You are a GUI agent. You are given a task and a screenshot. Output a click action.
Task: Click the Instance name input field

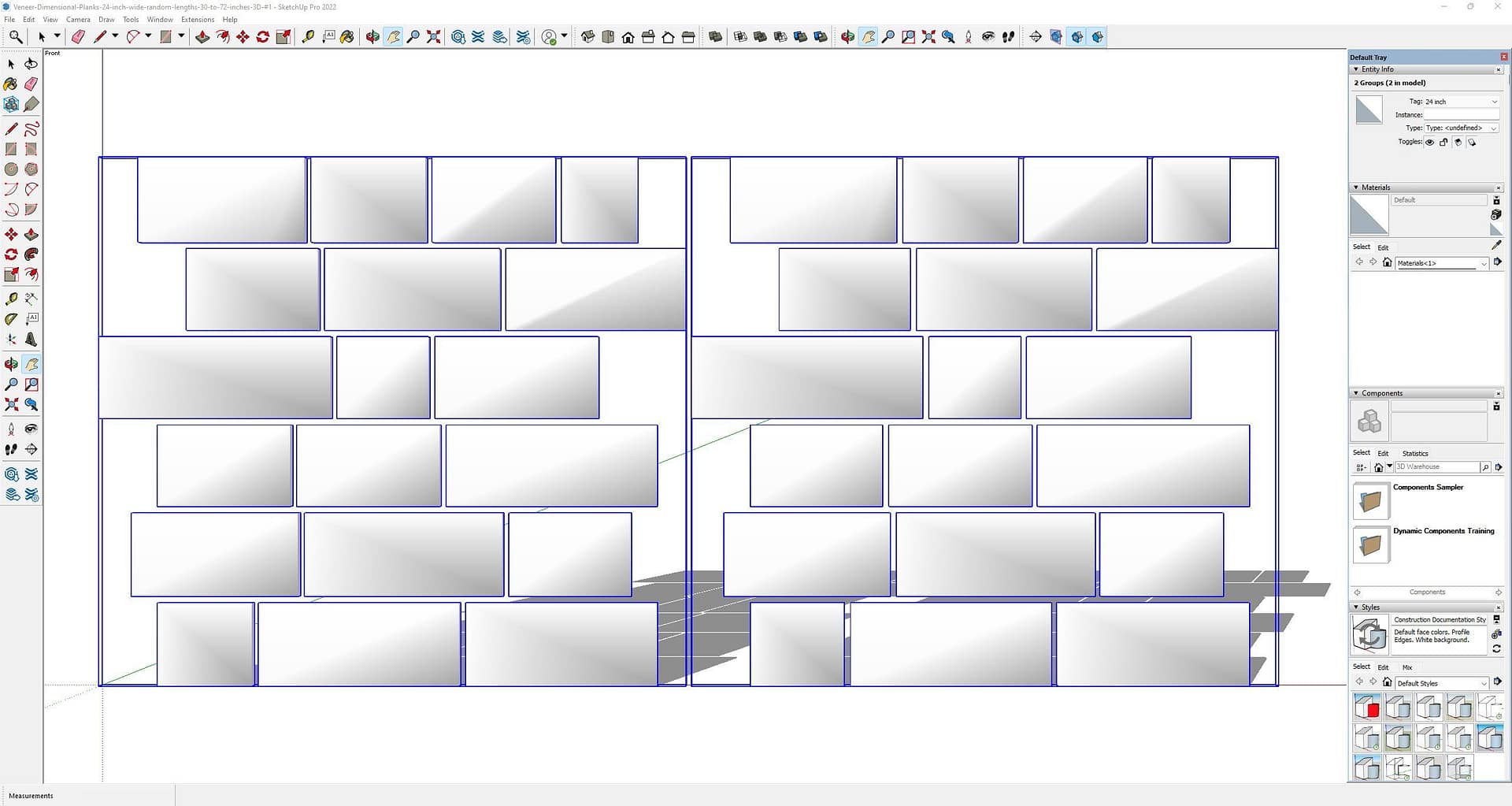pyautogui.click(x=1461, y=115)
